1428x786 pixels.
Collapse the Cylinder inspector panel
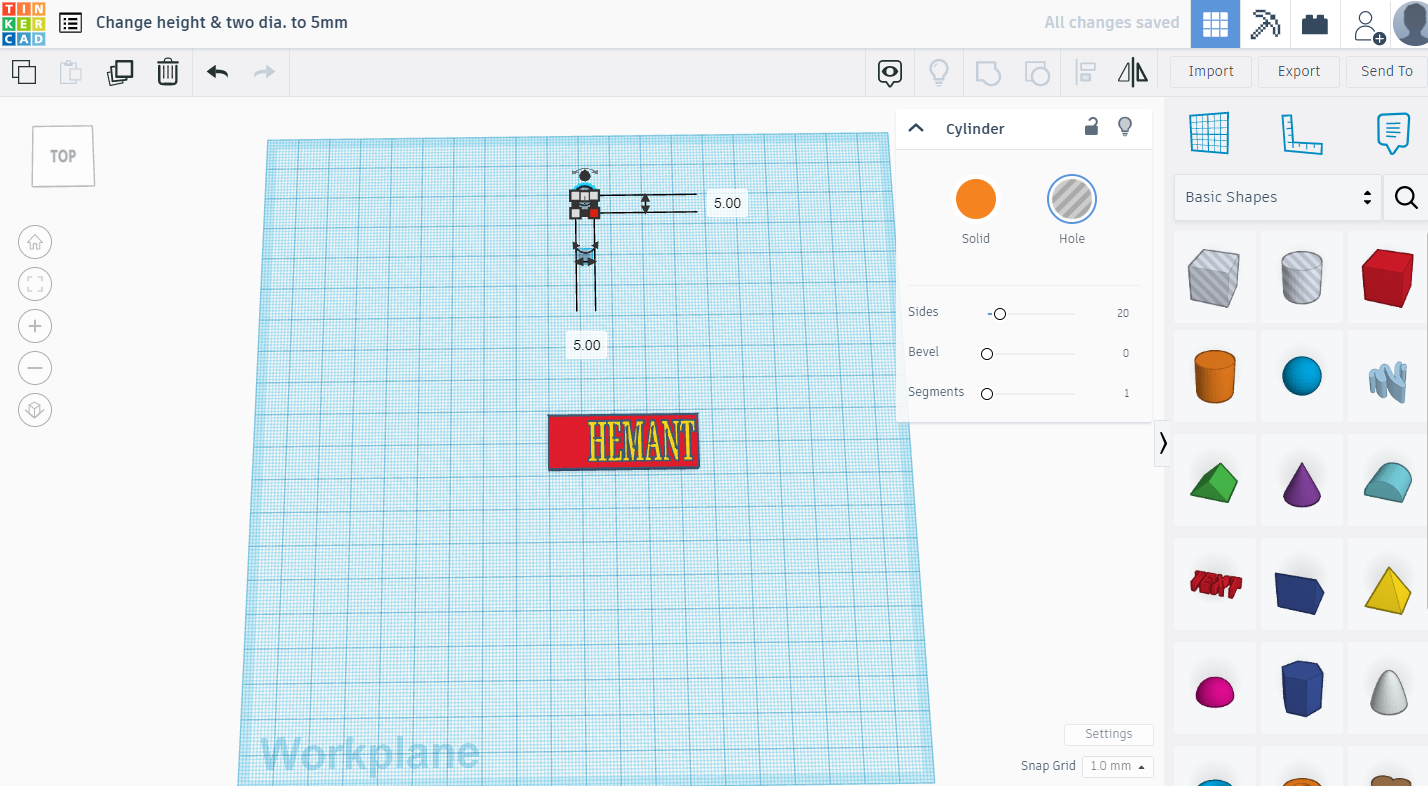coord(916,128)
